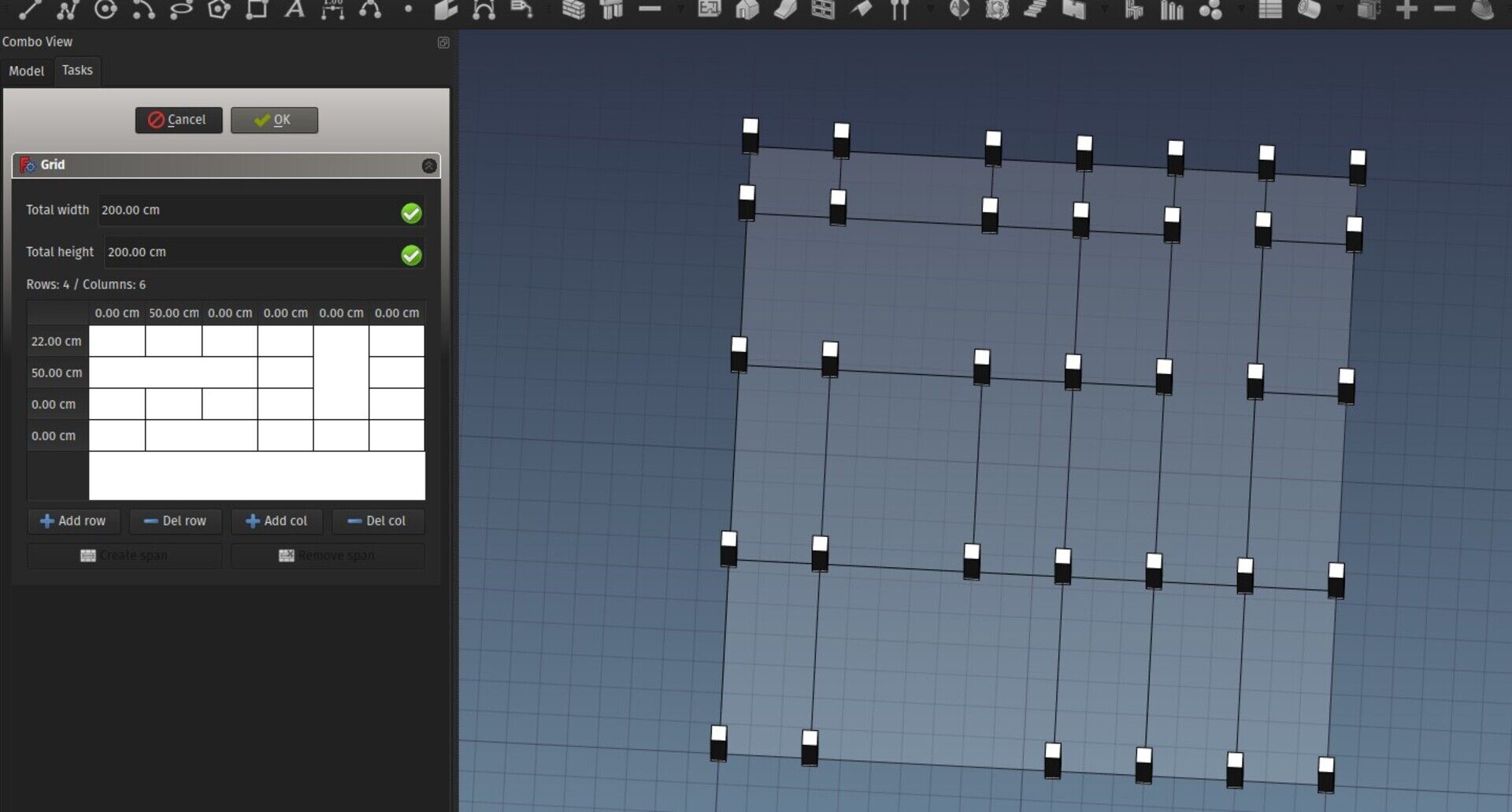Select the tall spanned cell in fifth column

[x=341, y=373]
